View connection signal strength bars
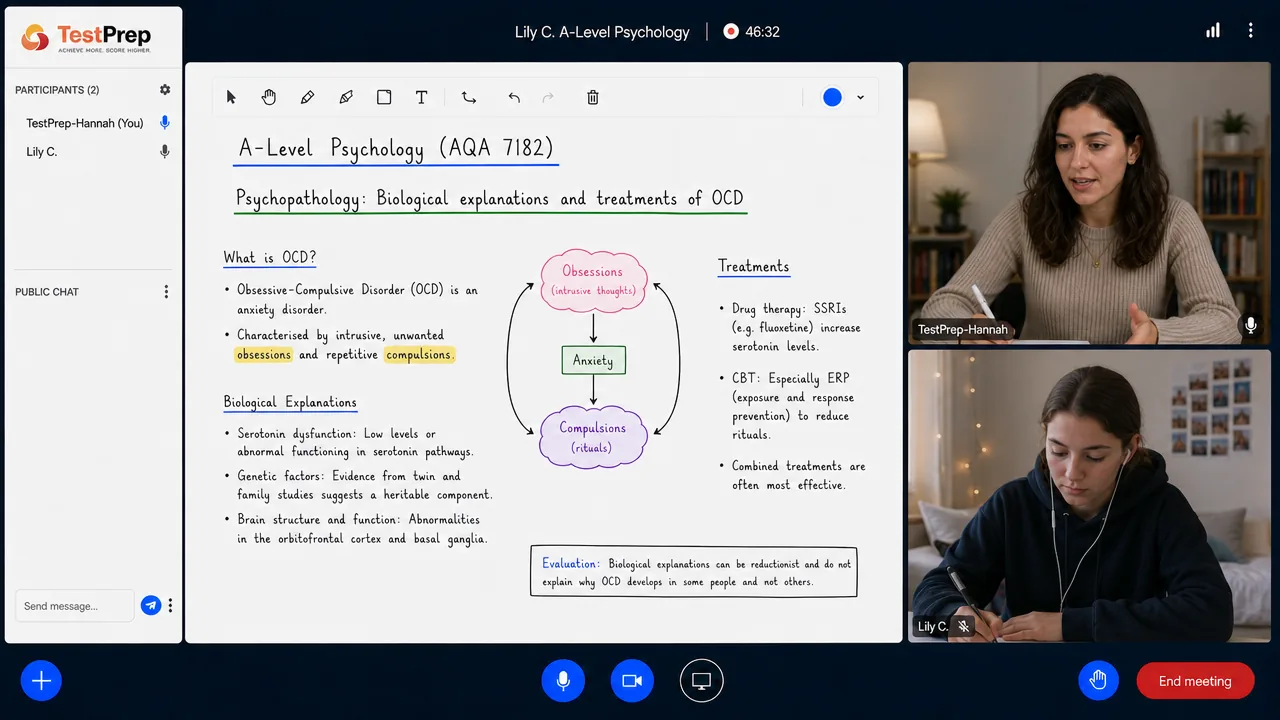1280x720 pixels. pos(1213,31)
